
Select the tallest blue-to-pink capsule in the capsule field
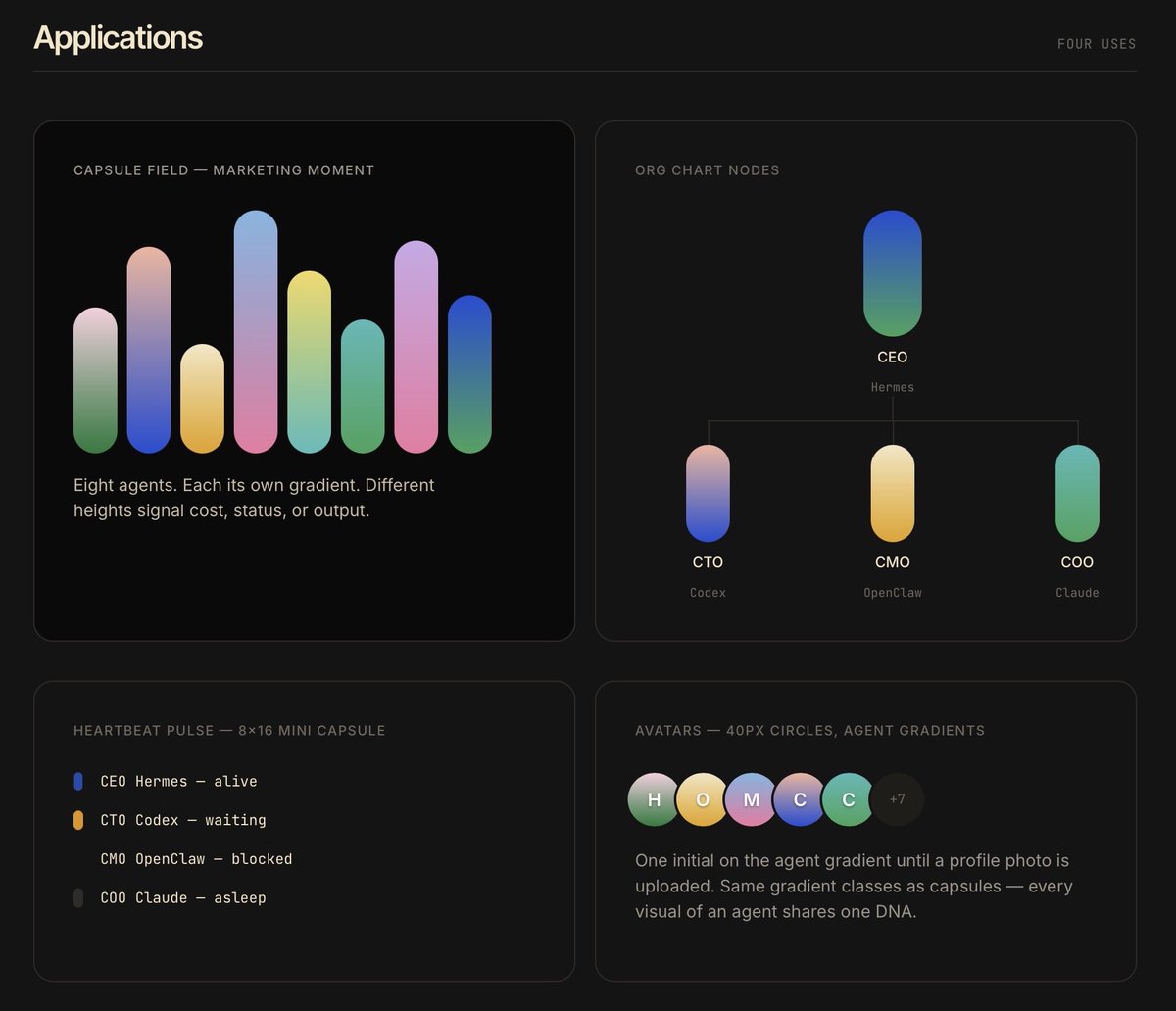click(x=256, y=331)
